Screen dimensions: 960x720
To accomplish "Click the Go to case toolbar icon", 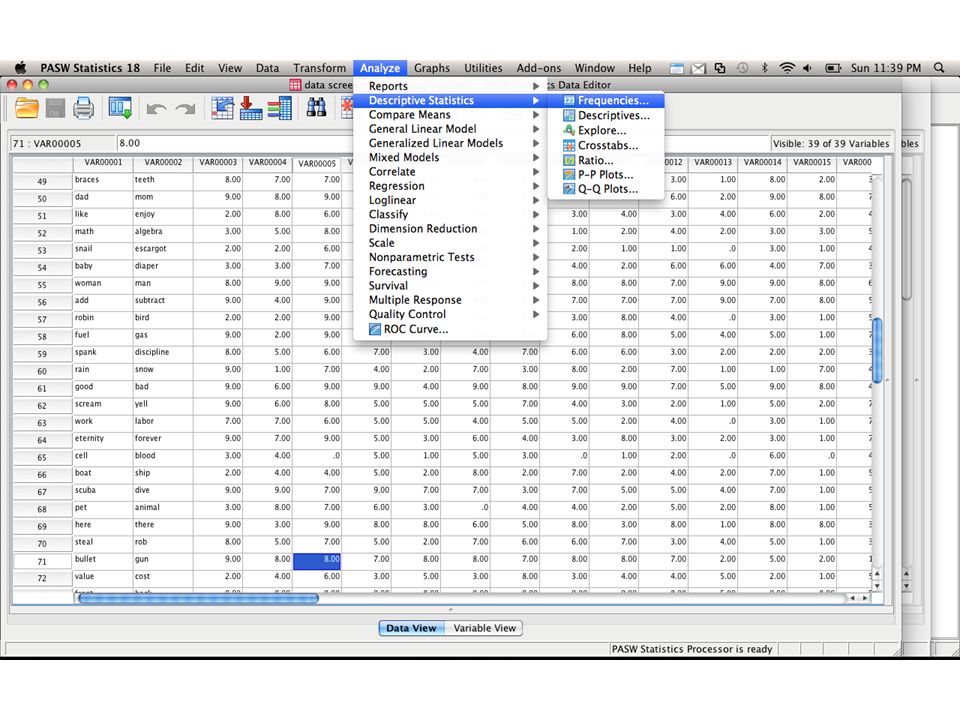I will point(222,108).
